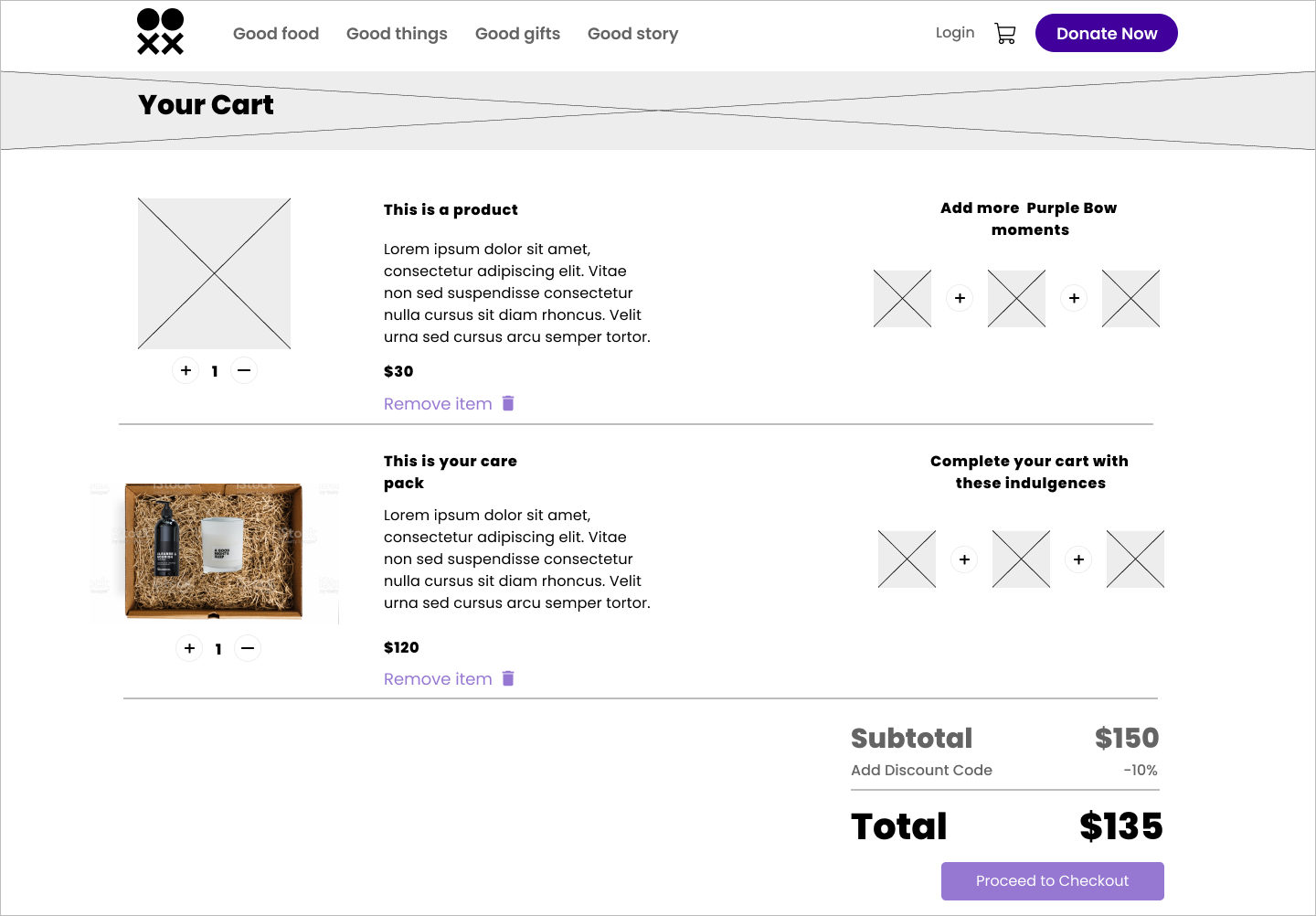
Task: Add first Purple Bow moment plus icon
Action: [960, 298]
